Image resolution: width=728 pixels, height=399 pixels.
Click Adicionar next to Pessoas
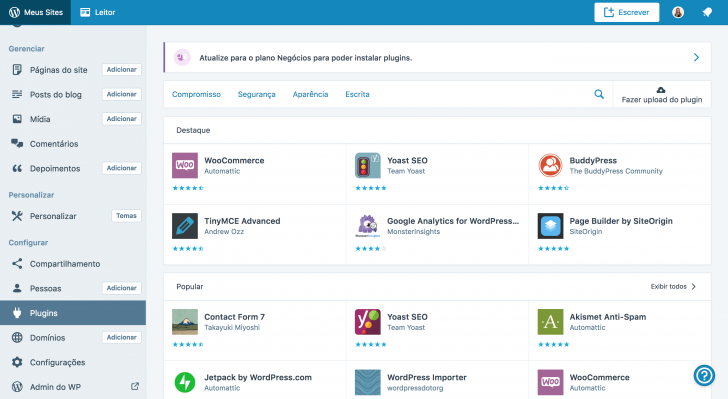[122, 288]
